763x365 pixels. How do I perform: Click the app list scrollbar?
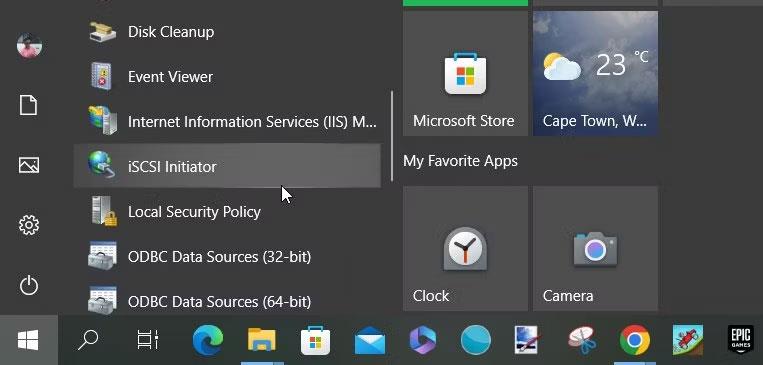pos(392,135)
